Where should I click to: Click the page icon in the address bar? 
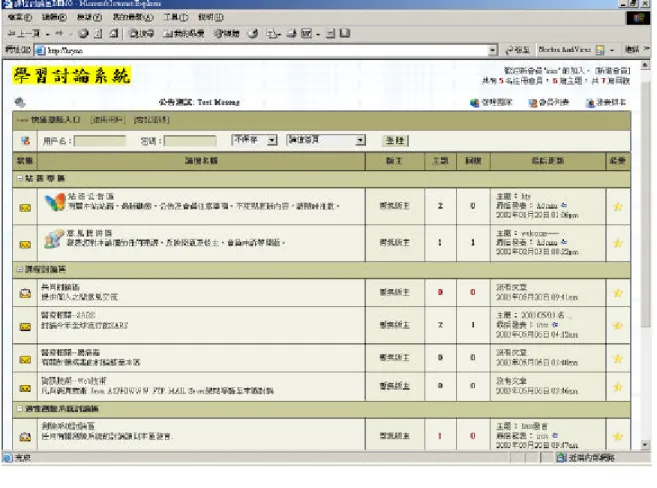(x=40, y=50)
